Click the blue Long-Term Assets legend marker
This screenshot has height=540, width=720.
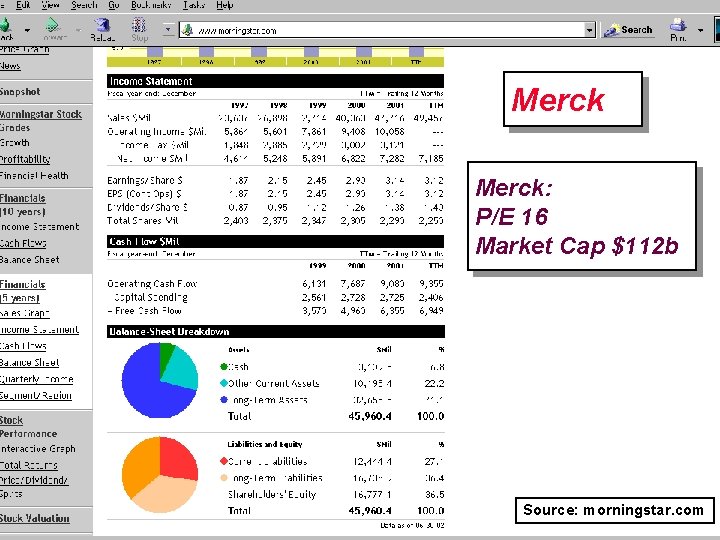224,399
